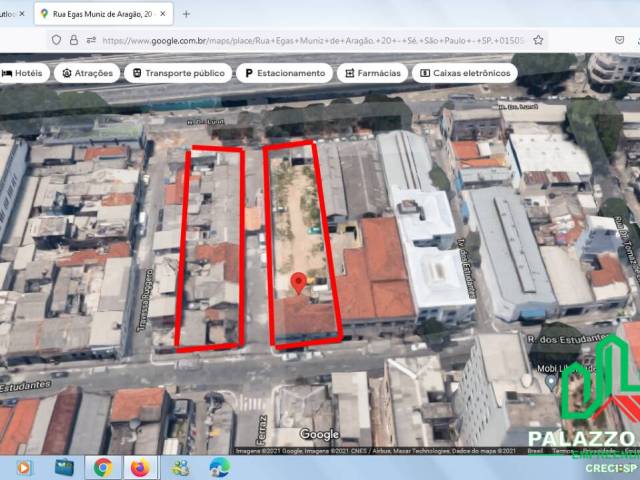
Task: Filter map by Hotéis
Action: pyautogui.click(x=22, y=73)
